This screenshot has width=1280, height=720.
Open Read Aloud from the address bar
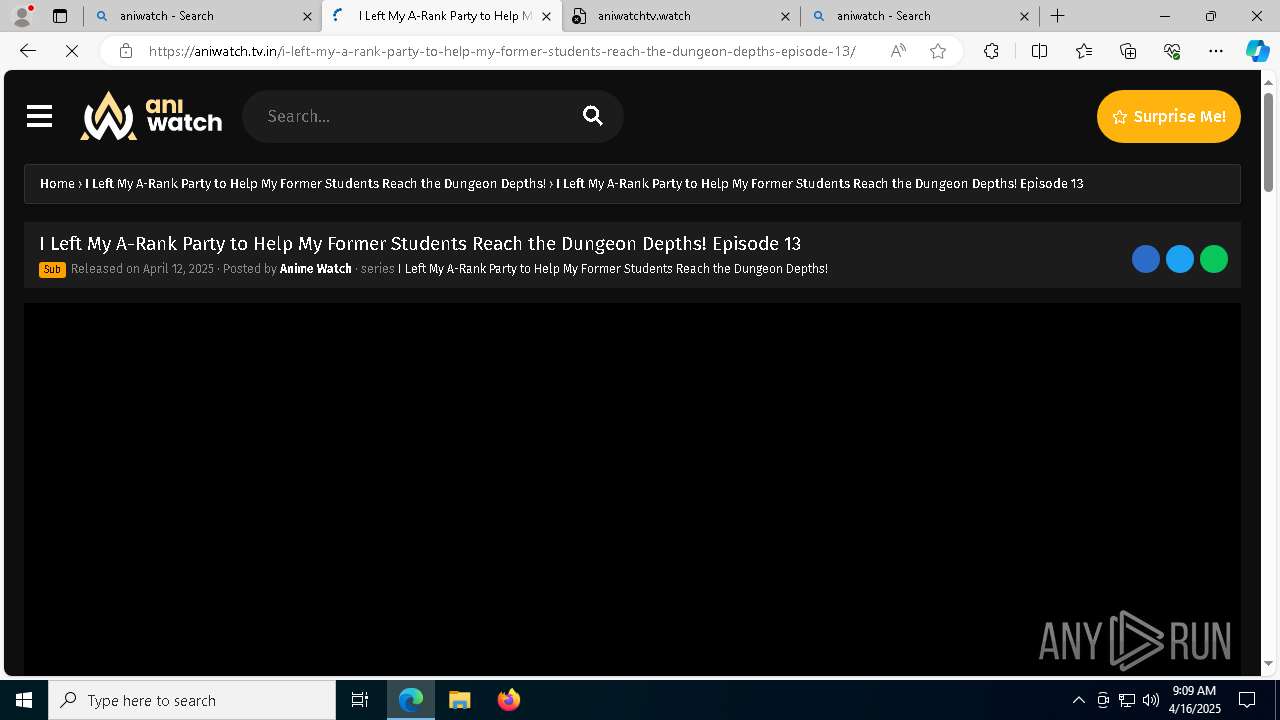898,51
